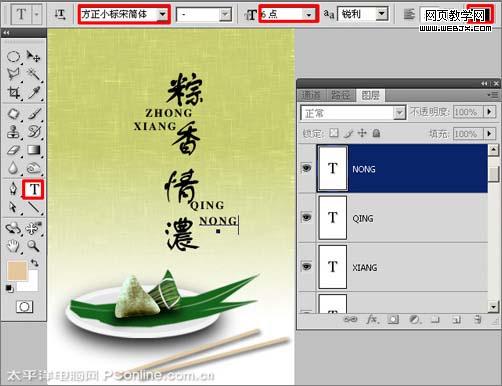Screen dimensions: 502x386
Task: Open the foreground color picker
Action: tap(17, 270)
